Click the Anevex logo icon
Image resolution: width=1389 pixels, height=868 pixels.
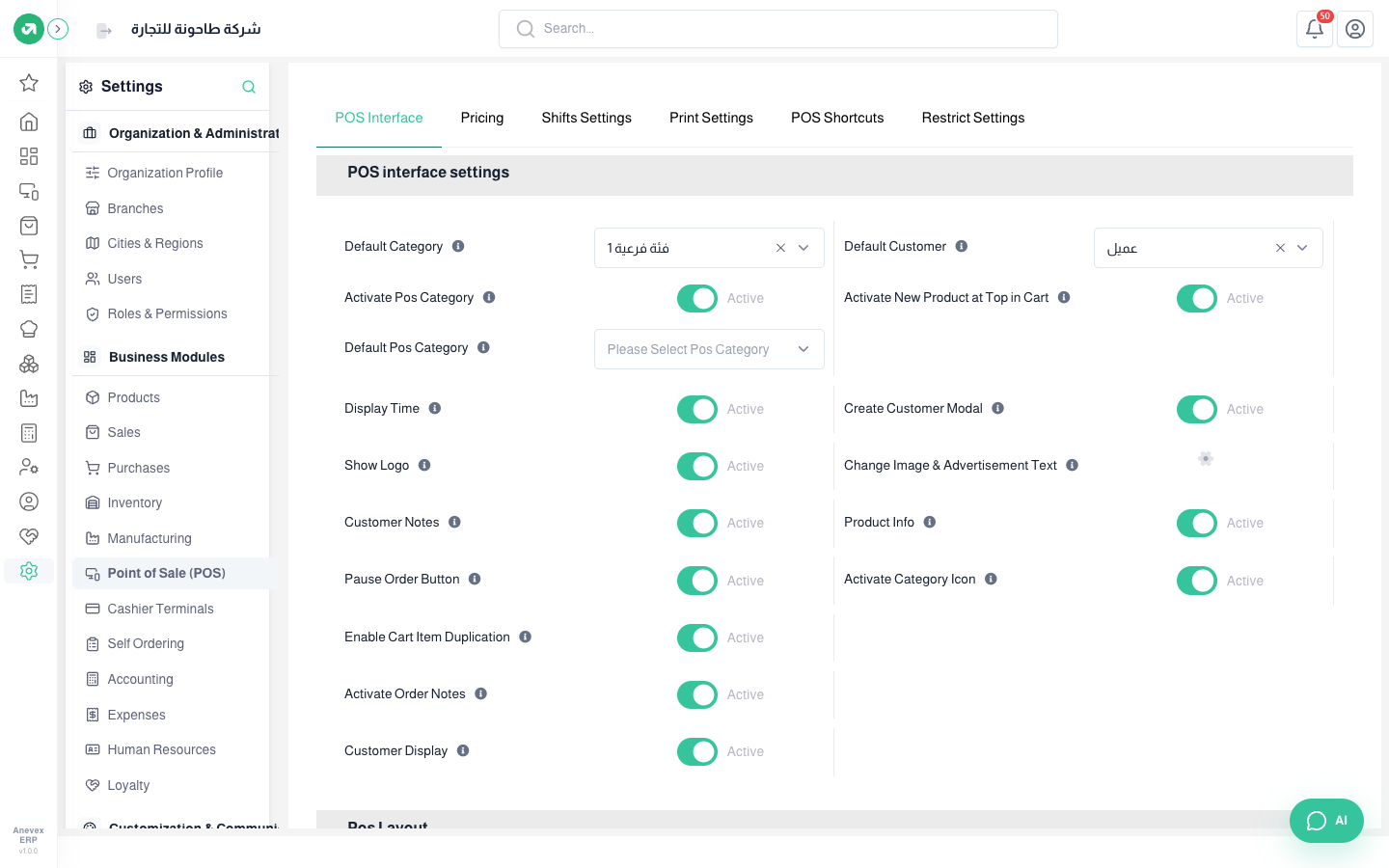[x=29, y=29]
